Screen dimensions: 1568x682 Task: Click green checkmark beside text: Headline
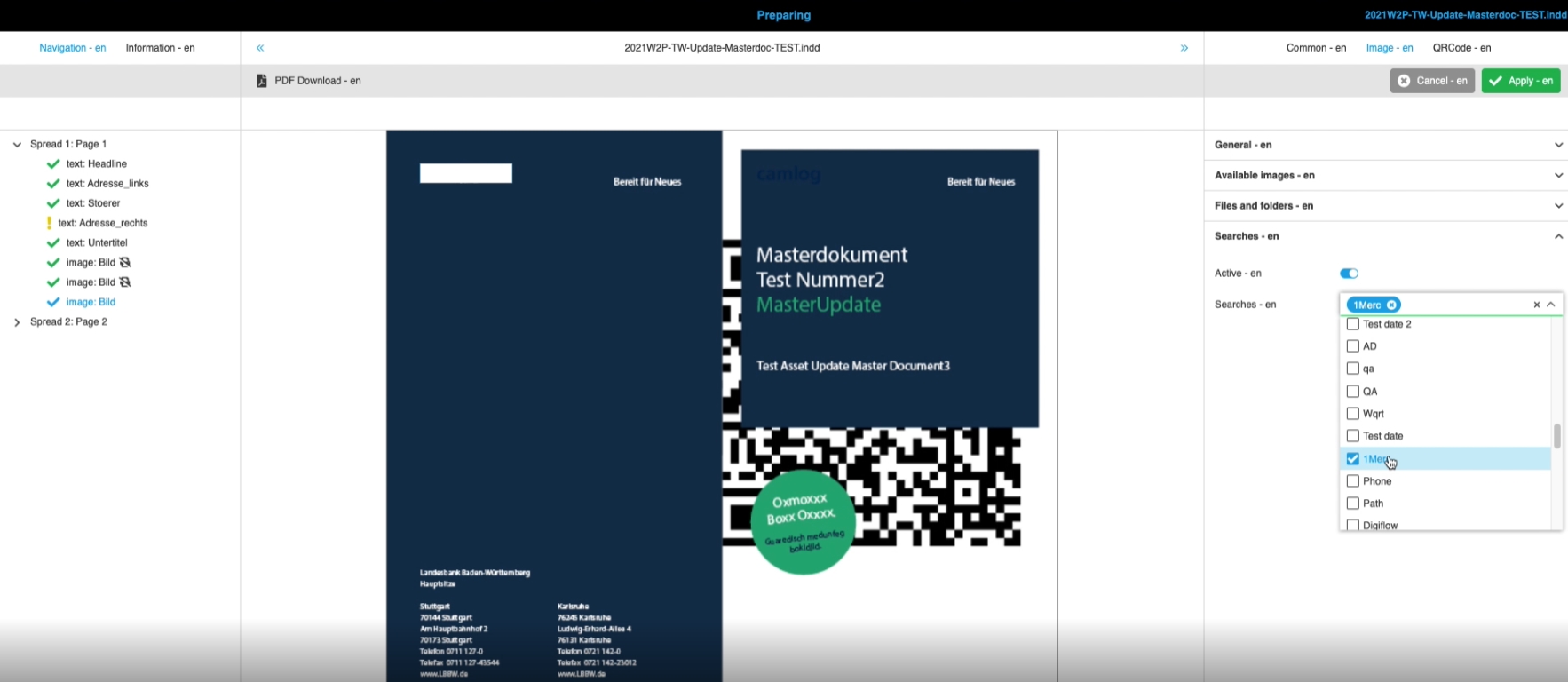[x=53, y=163]
